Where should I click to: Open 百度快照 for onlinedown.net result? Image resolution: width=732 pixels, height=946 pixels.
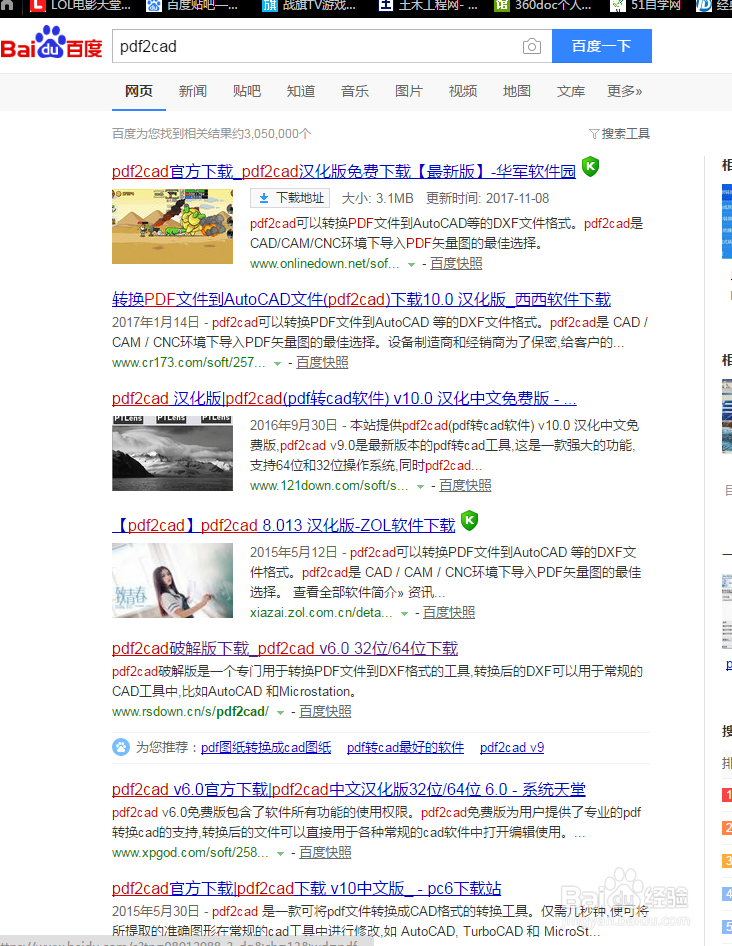click(x=456, y=264)
